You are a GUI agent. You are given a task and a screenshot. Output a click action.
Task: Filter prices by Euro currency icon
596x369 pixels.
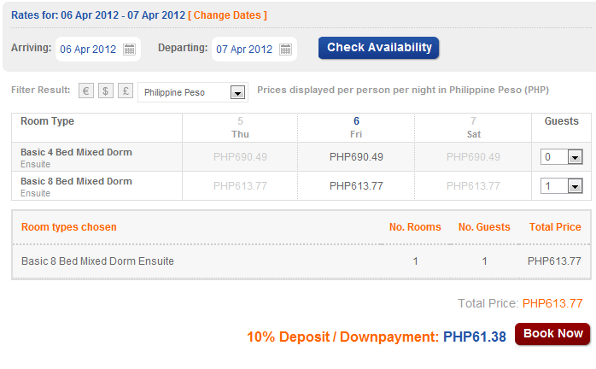click(86, 91)
